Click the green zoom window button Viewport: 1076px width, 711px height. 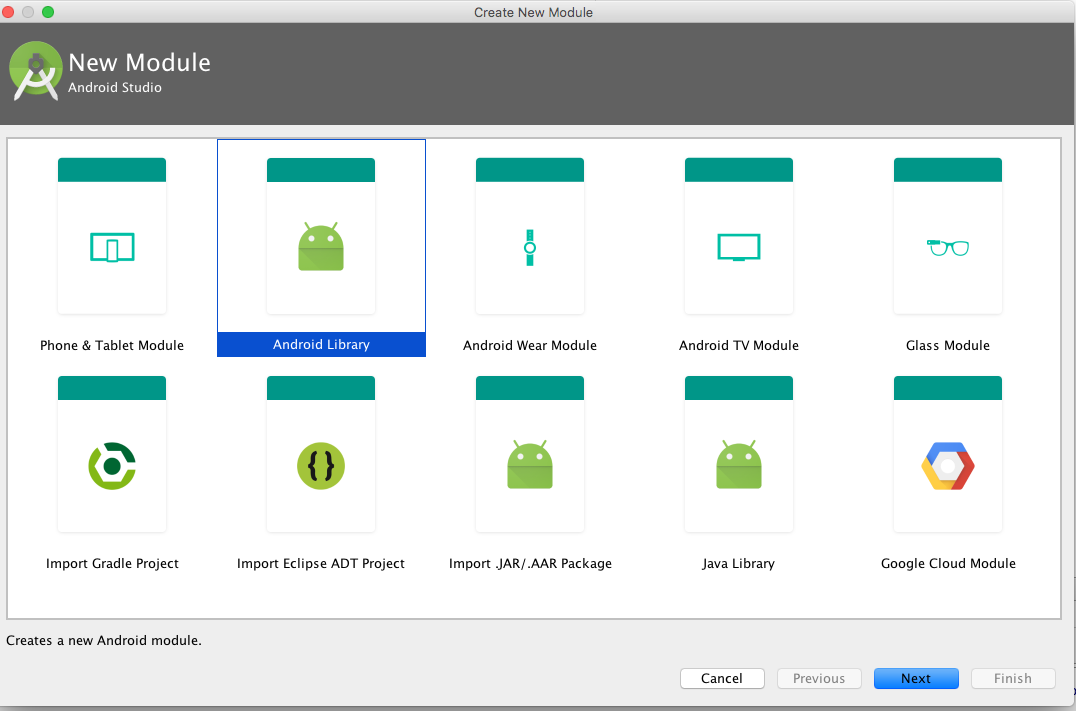click(x=48, y=12)
